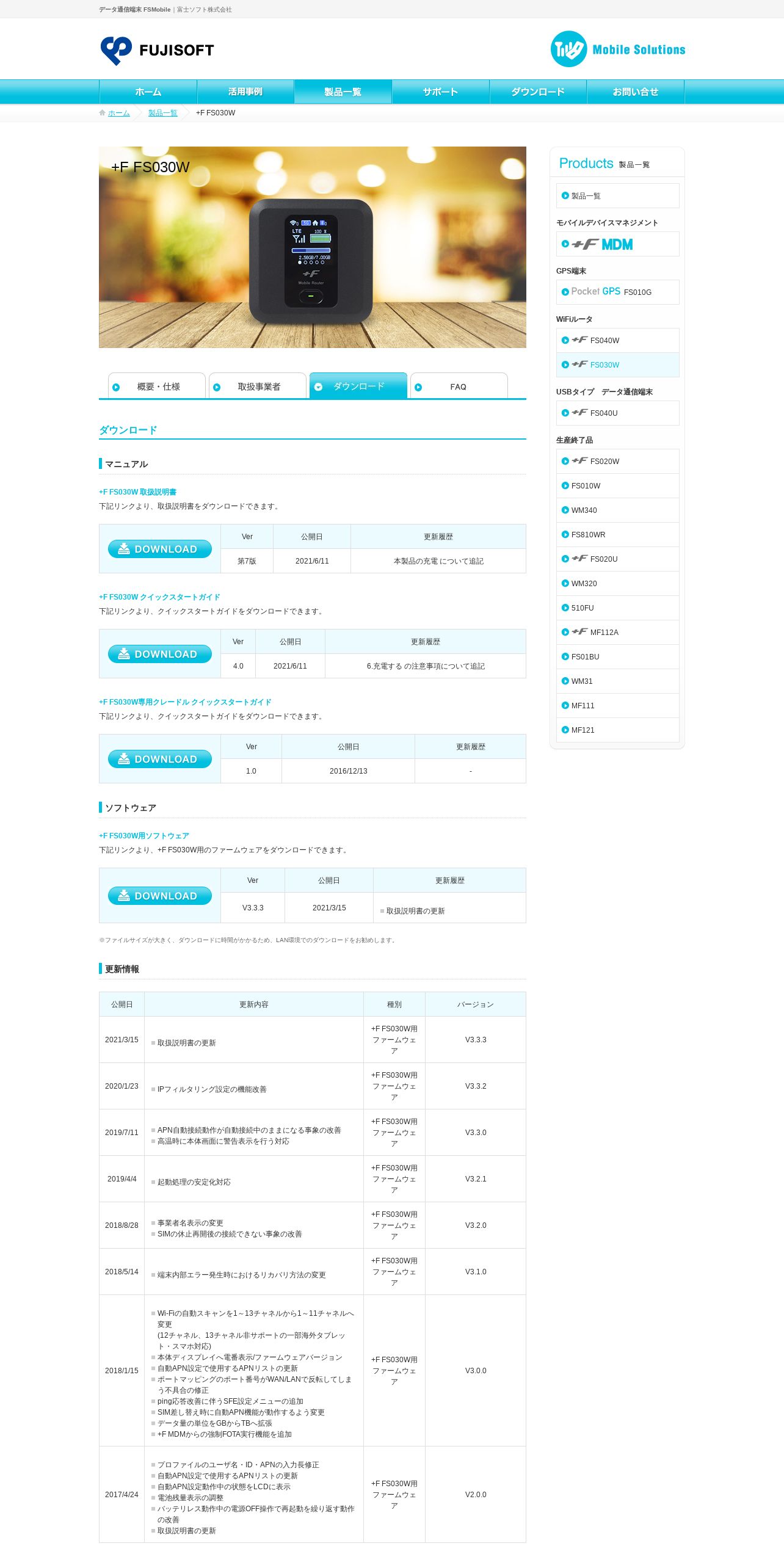784x1568 pixels.
Task: Click arrow icon beside FAQ tab
Action: (418, 387)
